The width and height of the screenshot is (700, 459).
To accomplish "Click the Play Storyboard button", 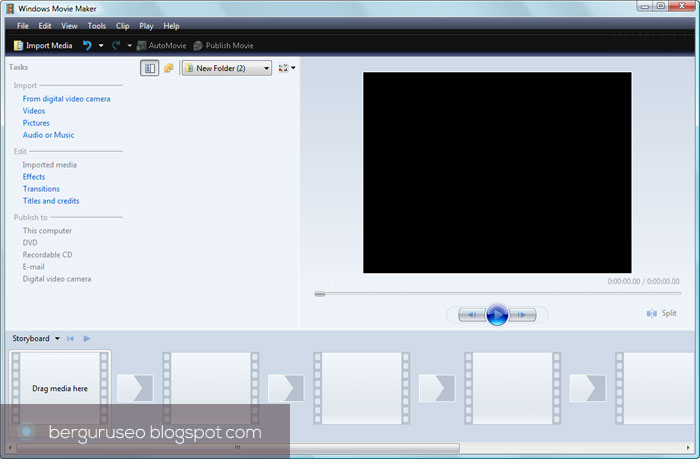I will (87, 338).
